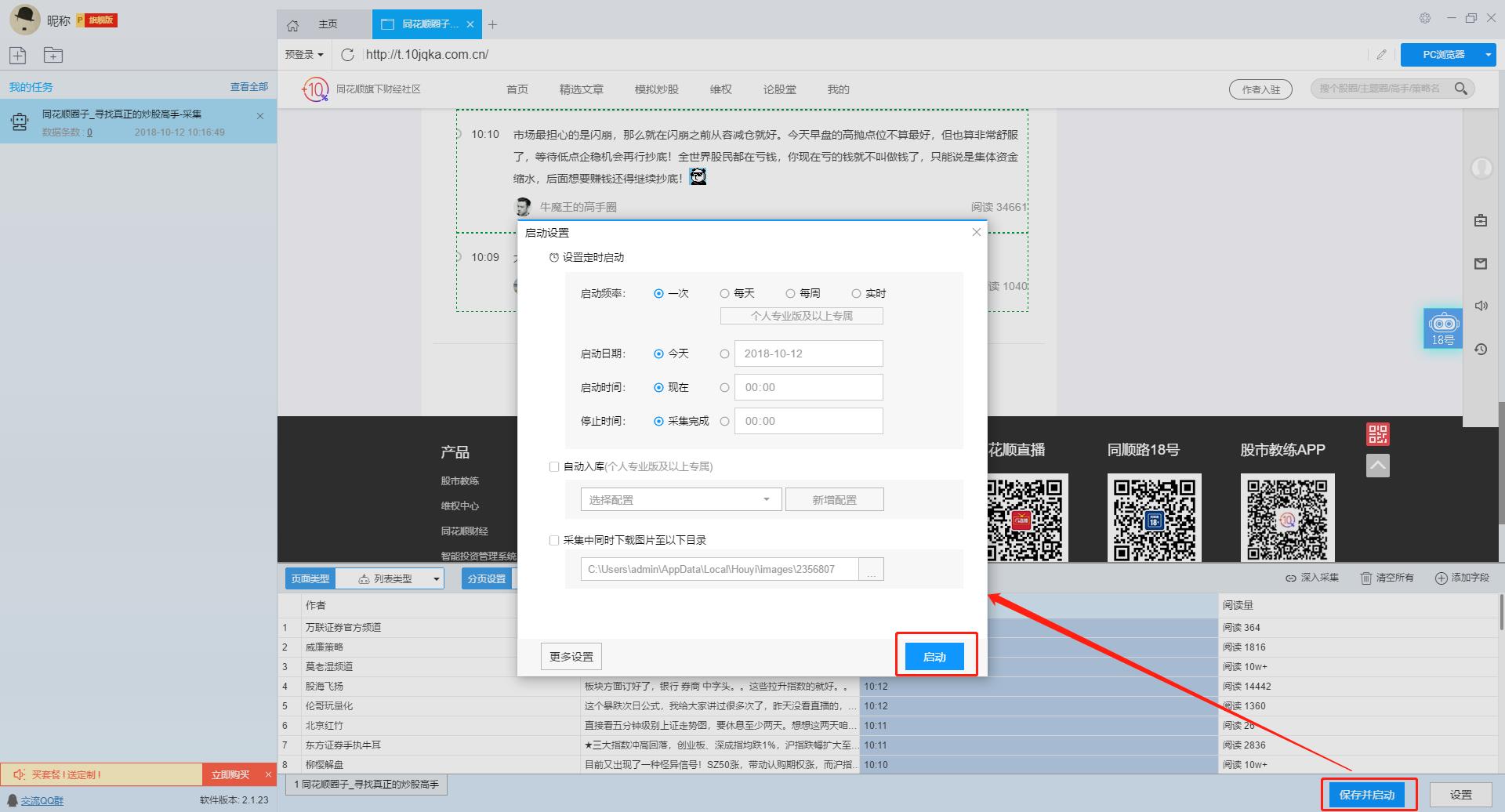Remove the task with its X icon
The width and height of the screenshot is (1505, 812).
pyautogui.click(x=260, y=116)
